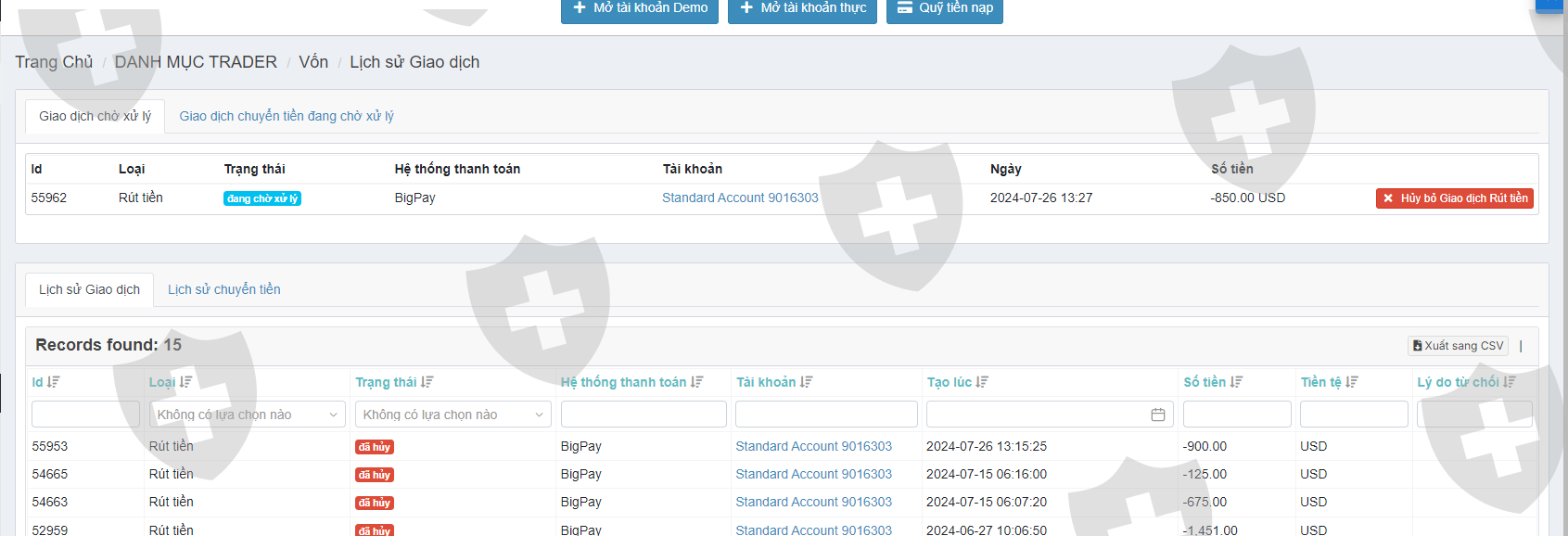Click sort icon beside Tài khoản header
The height and width of the screenshot is (536, 1568).
pos(806,382)
